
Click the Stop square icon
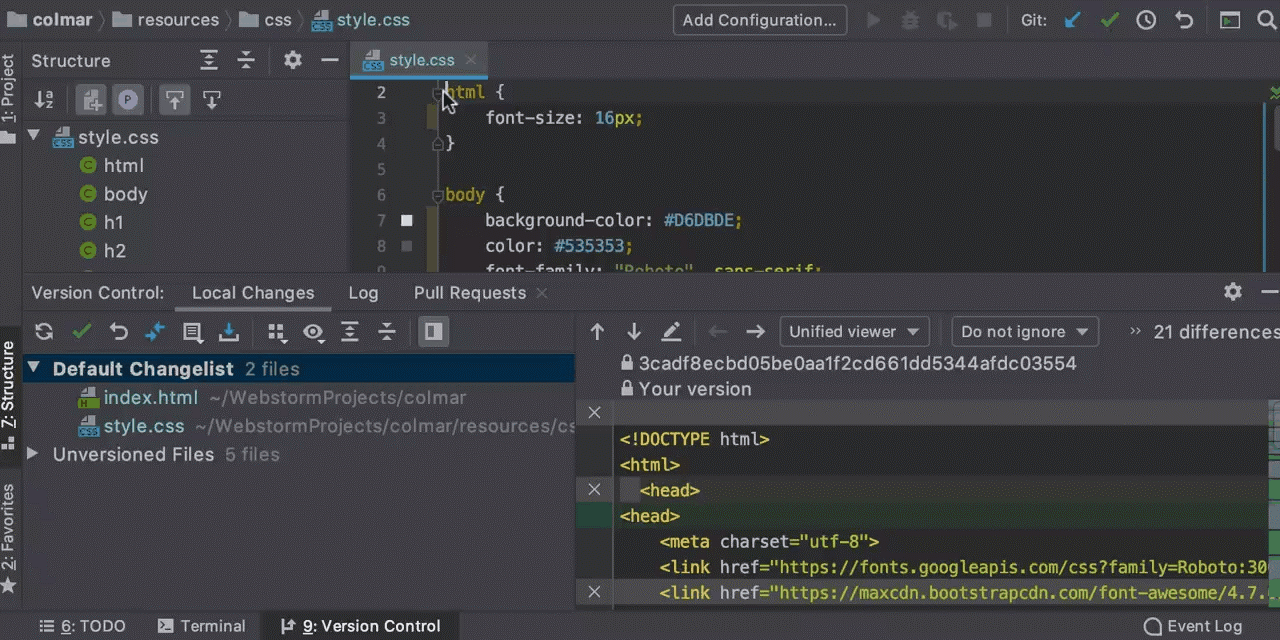(984, 20)
